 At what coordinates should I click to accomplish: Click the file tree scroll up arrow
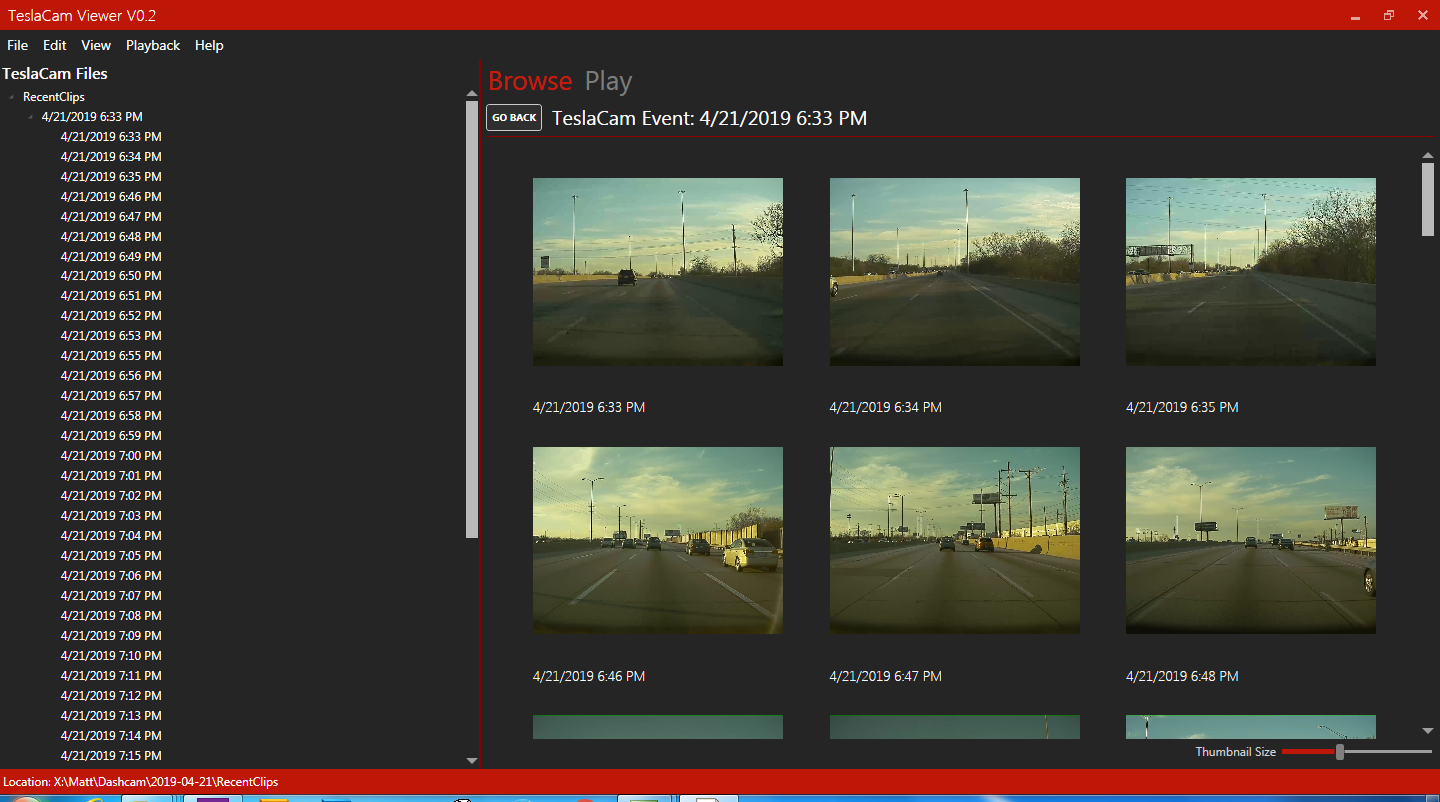pyautogui.click(x=472, y=94)
